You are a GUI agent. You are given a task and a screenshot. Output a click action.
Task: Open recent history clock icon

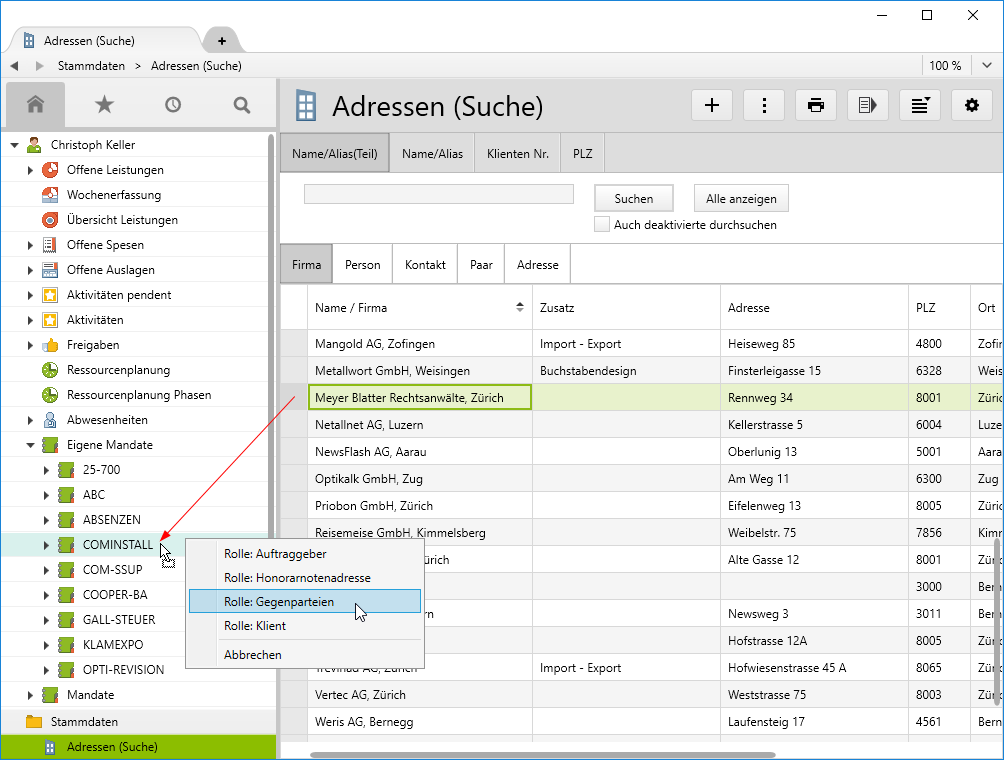(173, 104)
